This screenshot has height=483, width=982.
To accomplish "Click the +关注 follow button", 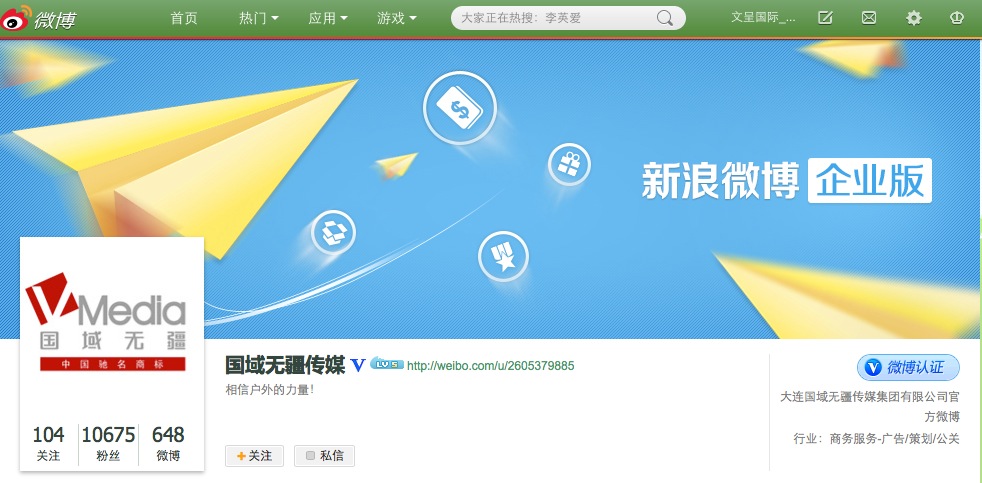I will coord(254,456).
